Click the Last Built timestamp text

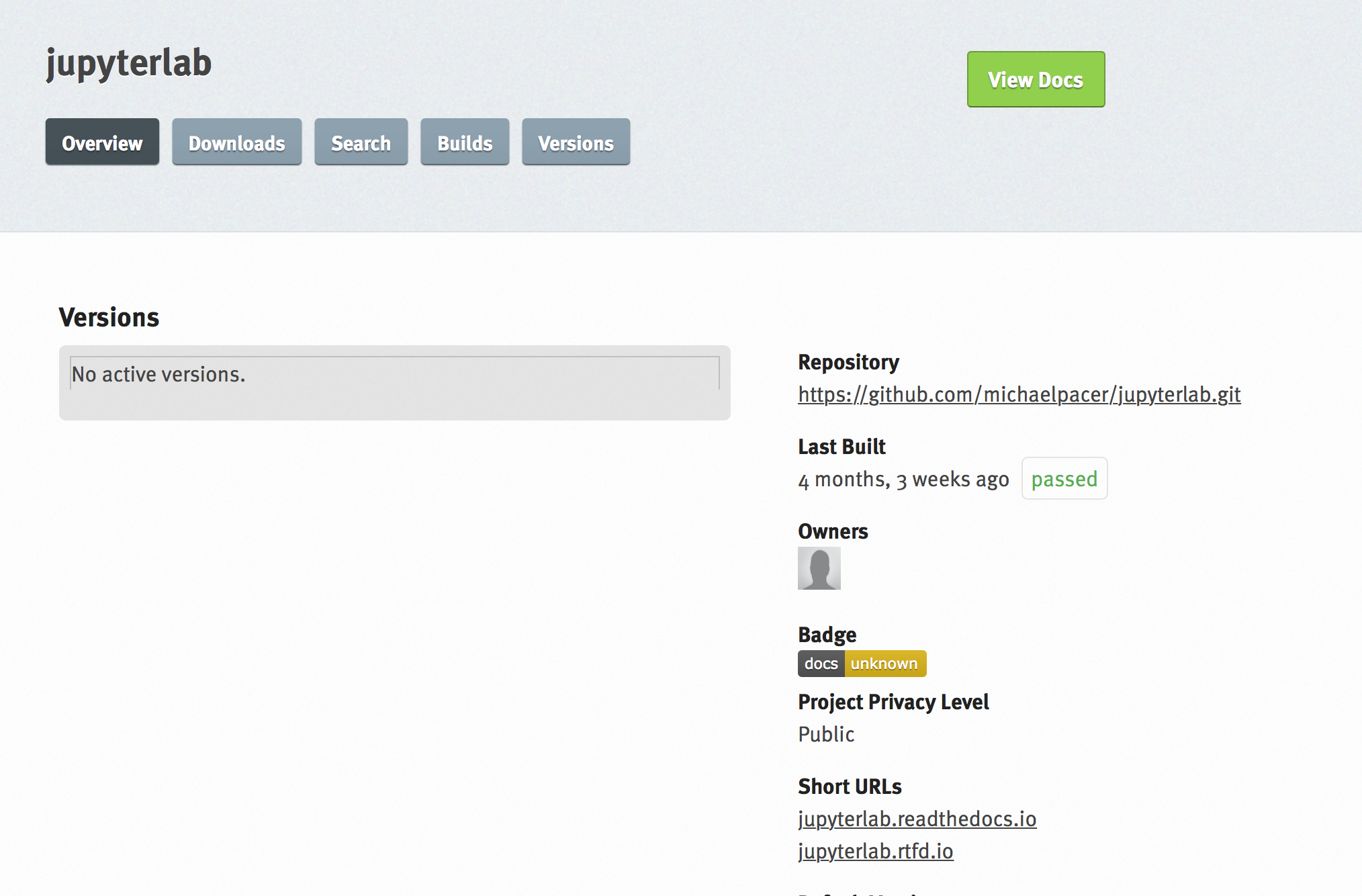(903, 479)
